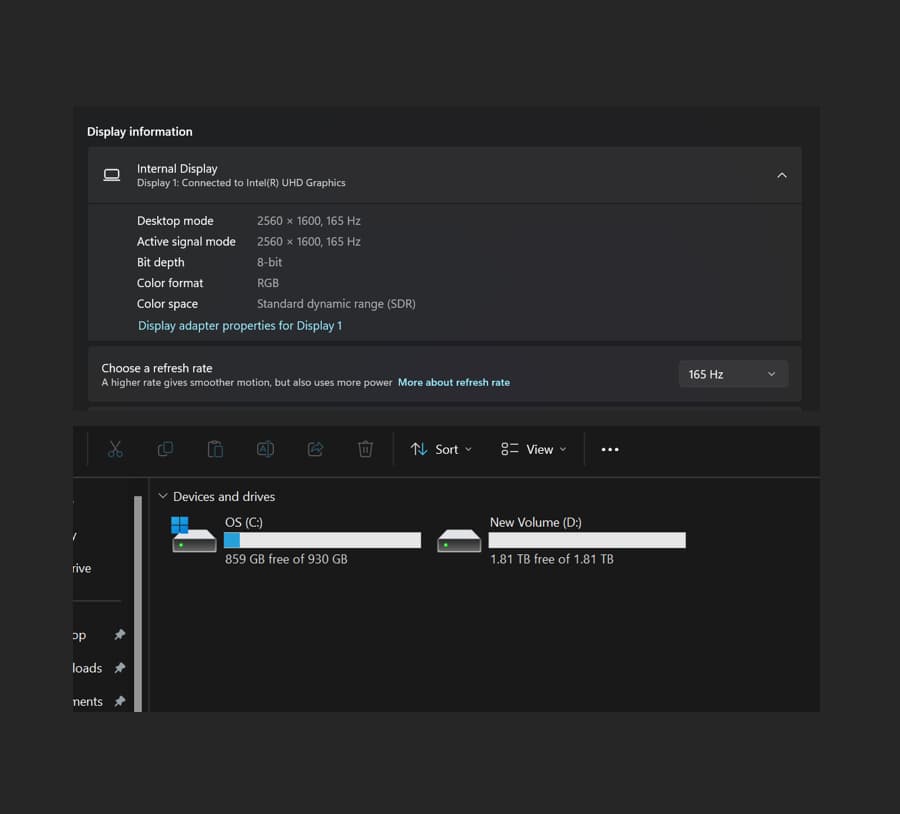The width and height of the screenshot is (900, 814).
Task: Click the Delete trash can icon
Action: click(x=365, y=449)
